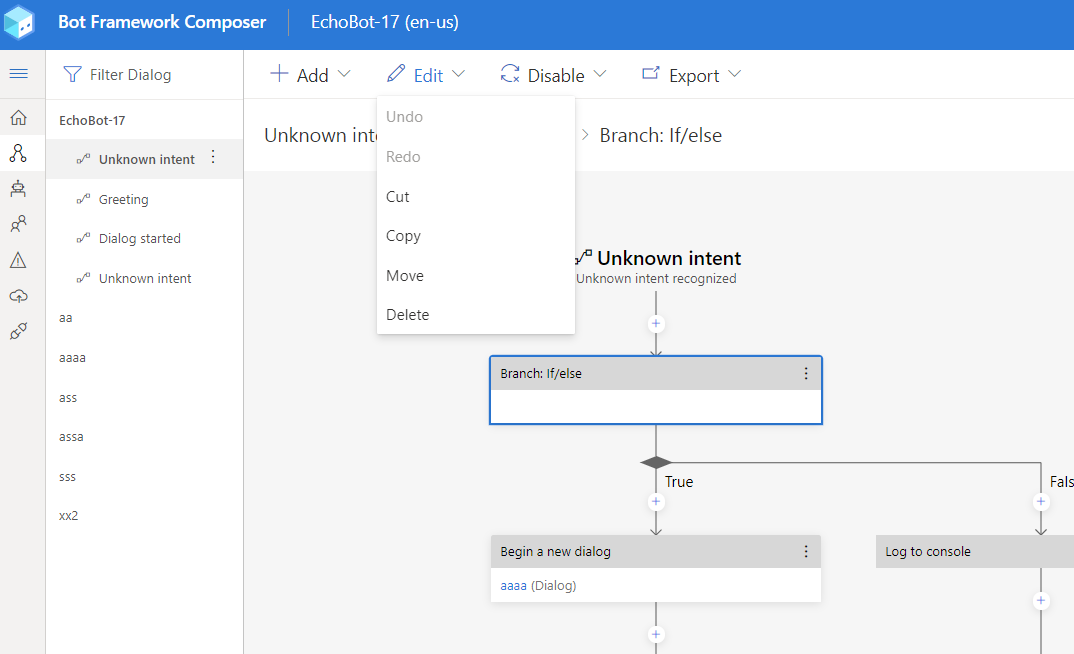
Task: Add action in the False branch
Action: (x=1040, y=502)
